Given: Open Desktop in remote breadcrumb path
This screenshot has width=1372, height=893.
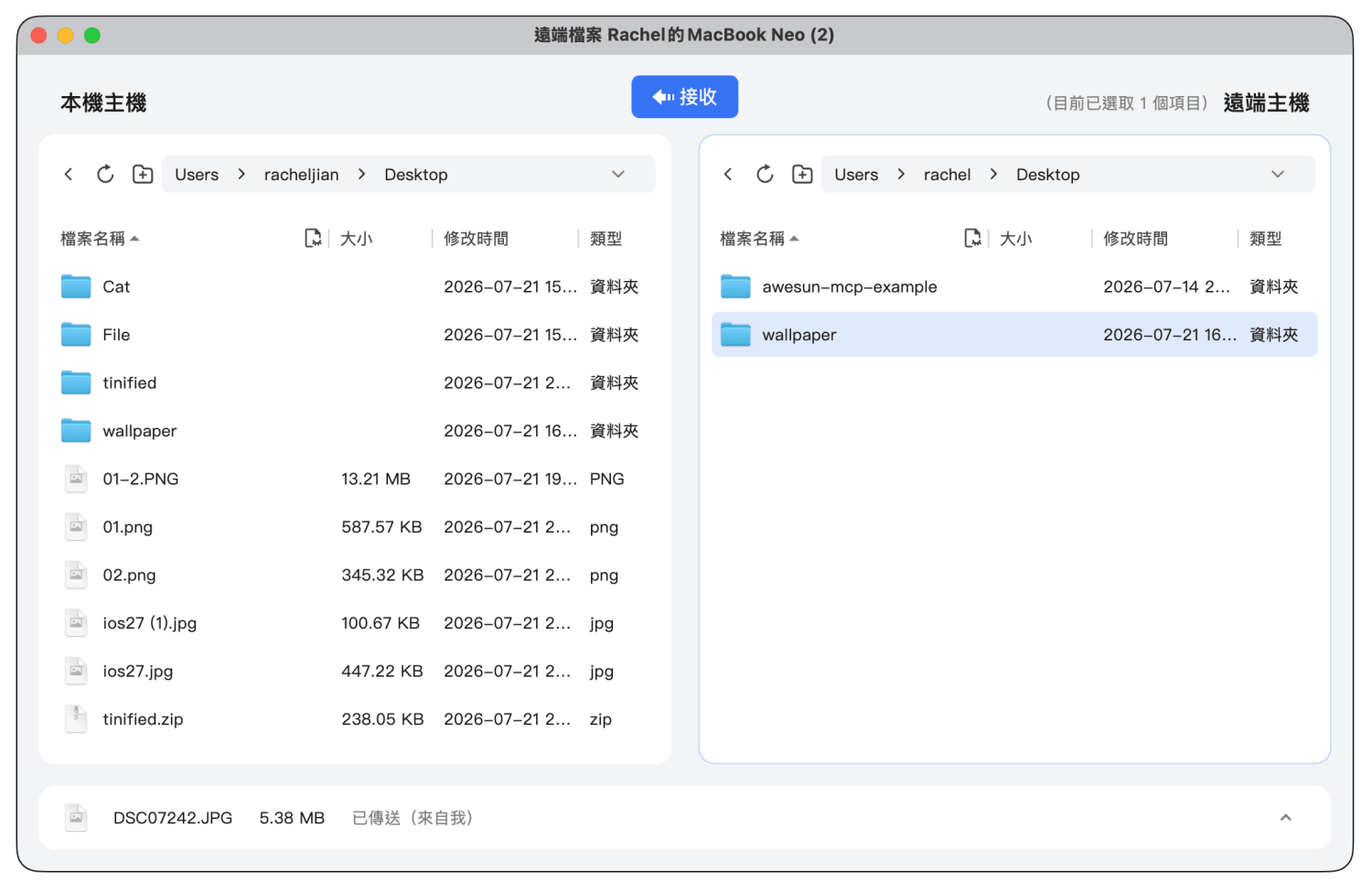Looking at the screenshot, I should (1048, 175).
